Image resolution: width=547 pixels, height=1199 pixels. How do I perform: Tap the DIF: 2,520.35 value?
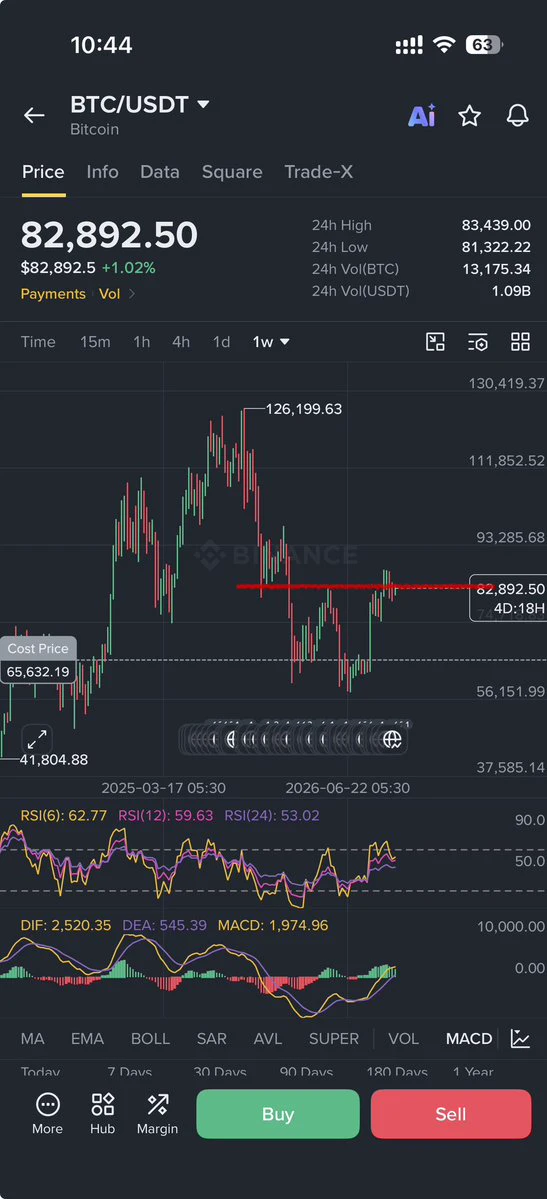(66, 925)
